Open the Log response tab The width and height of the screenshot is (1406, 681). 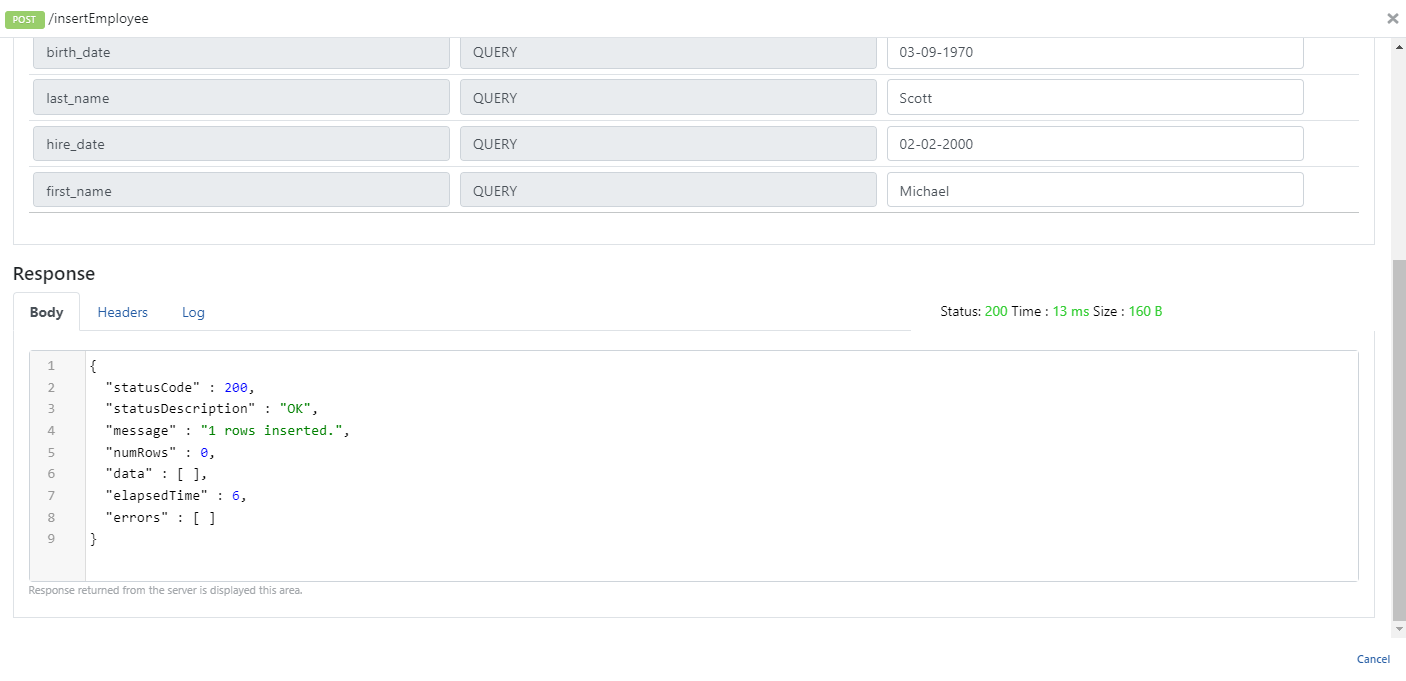193,312
